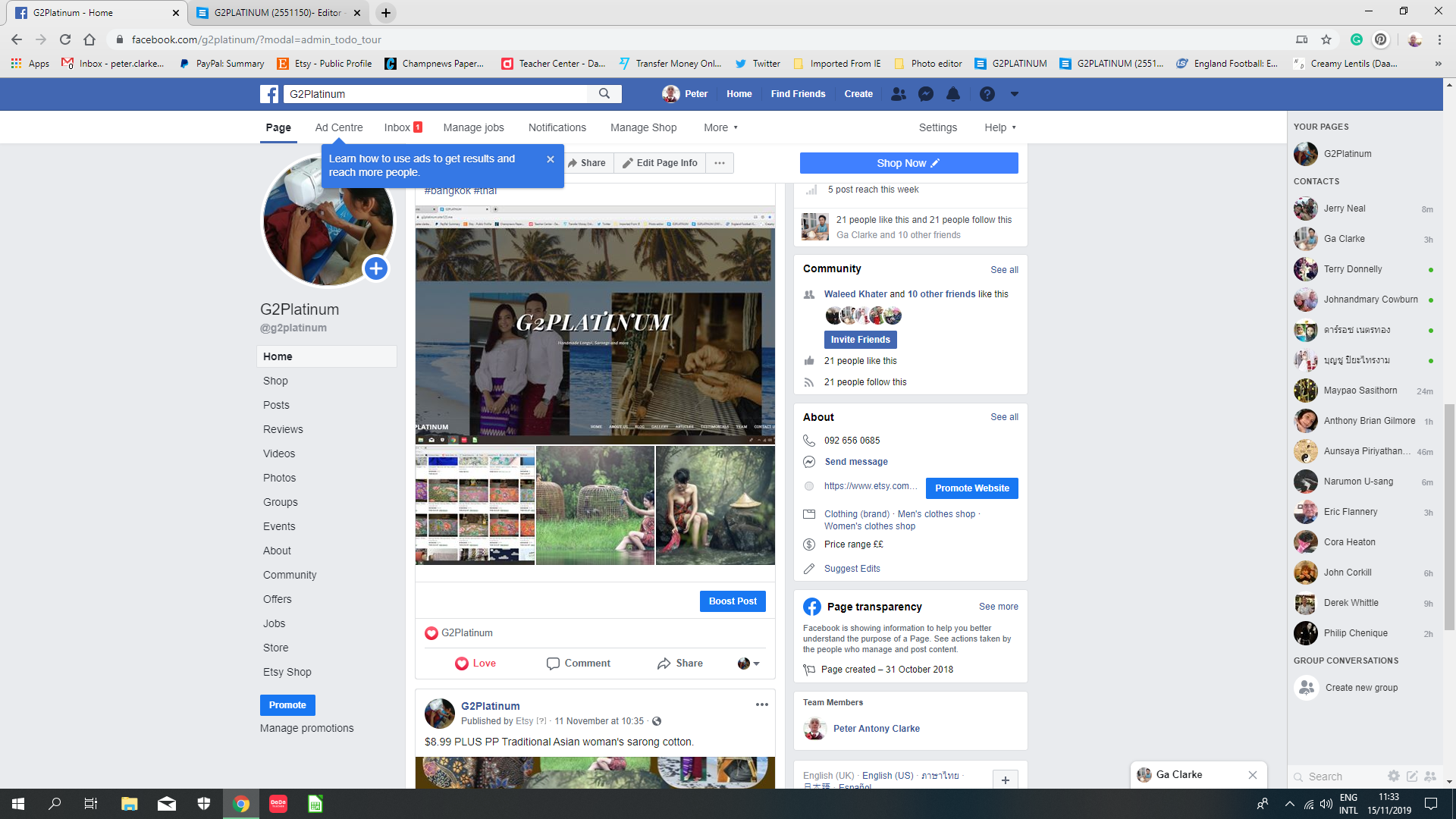Click Edit Page Info button
Image resolution: width=1456 pixels, height=819 pixels.
660,163
